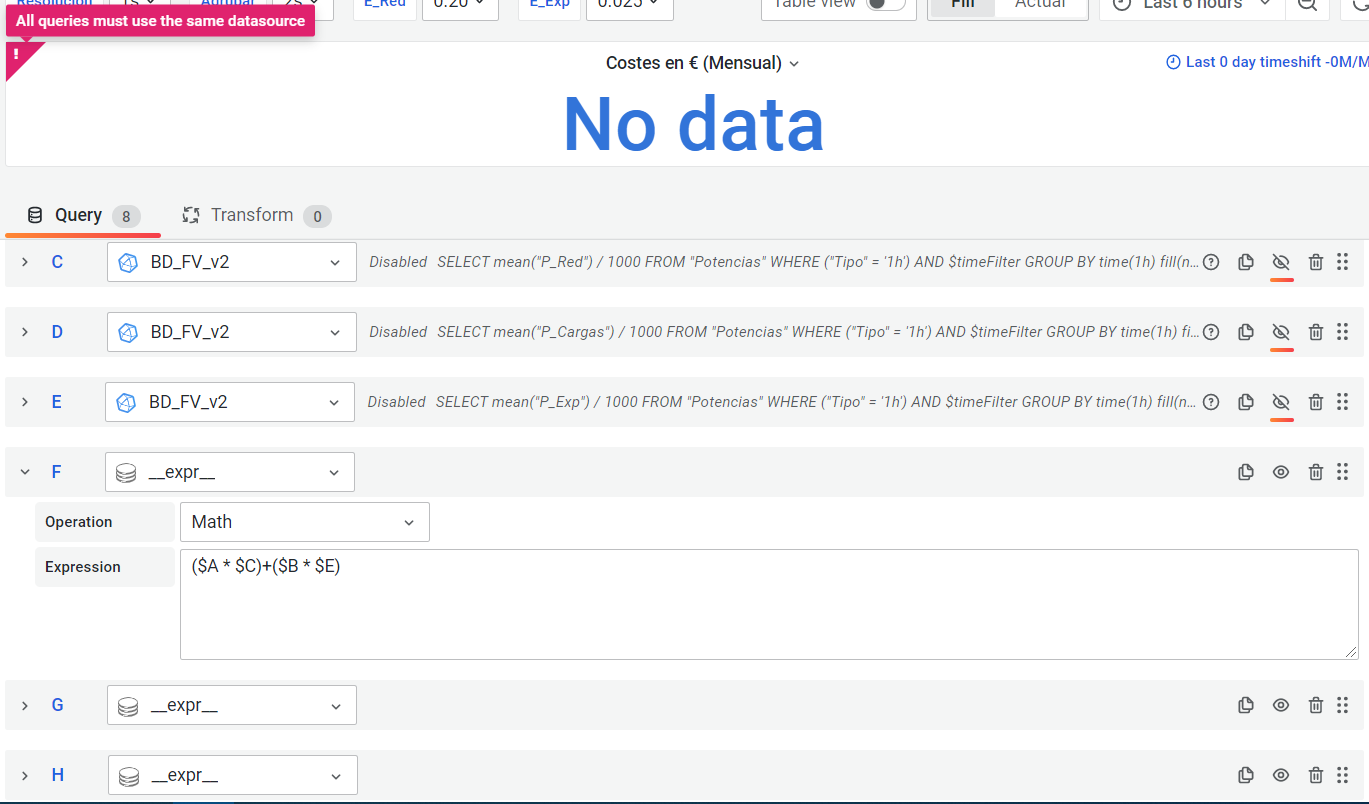Click the drag handle dots on expression F
The image size is (1369, 804).
[x=1343, y=472]
